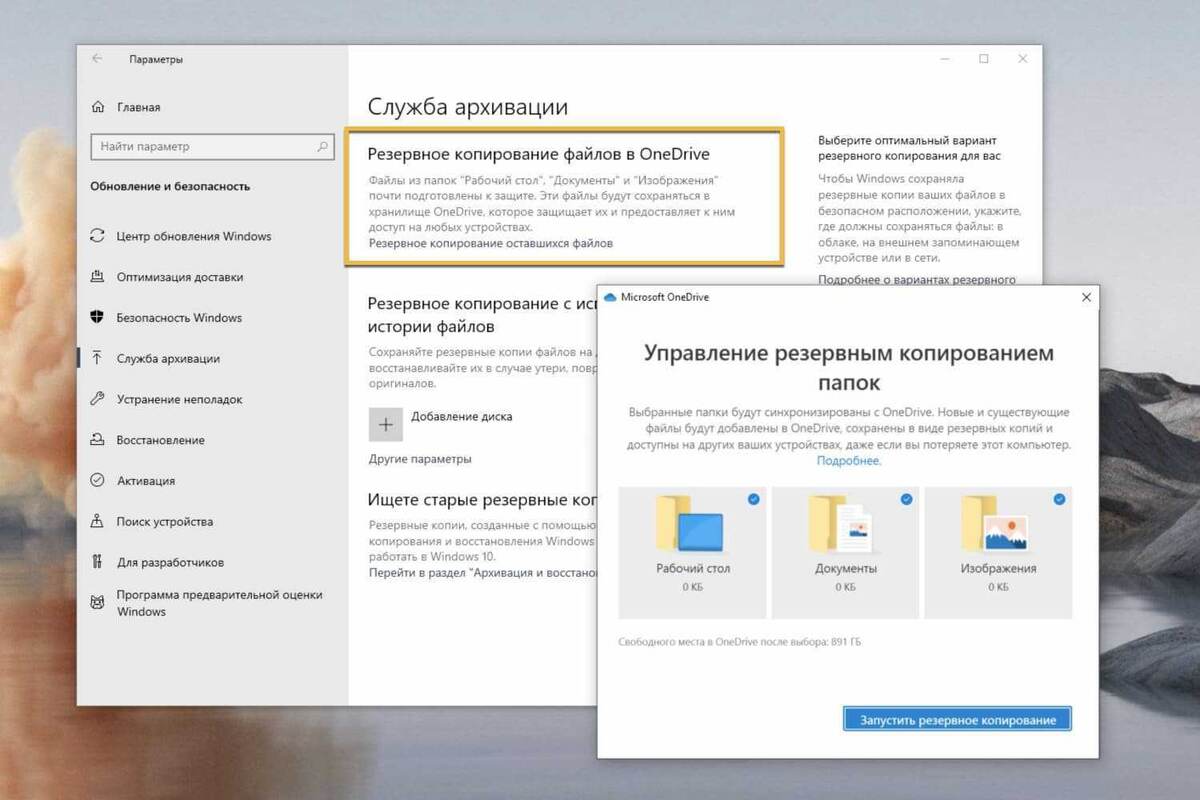Screen dimensions: 1200x800
Task: Click the search magnifier in Найти параметр
Action: coord(323,146)
